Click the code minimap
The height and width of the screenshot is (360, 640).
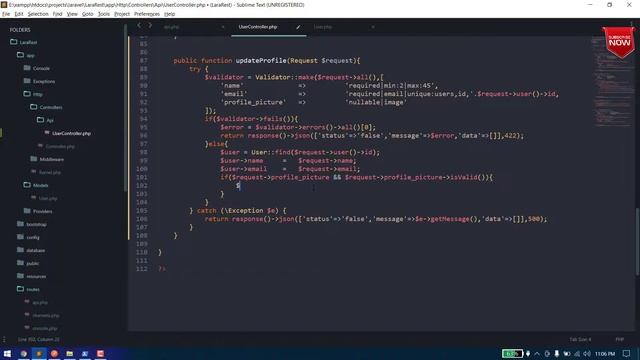[x=611, y=82]
